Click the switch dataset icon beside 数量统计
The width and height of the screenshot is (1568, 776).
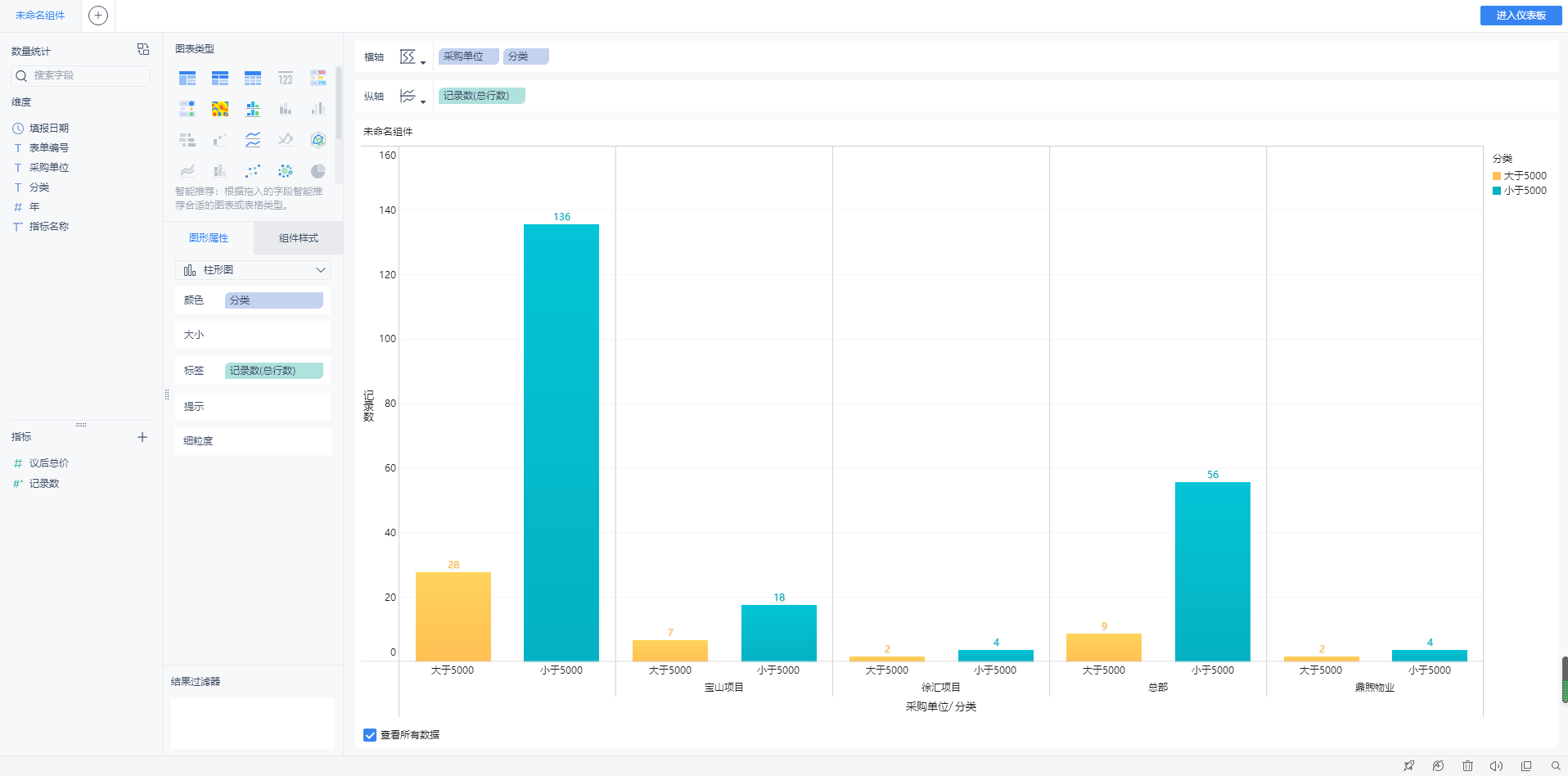point(143,50)
